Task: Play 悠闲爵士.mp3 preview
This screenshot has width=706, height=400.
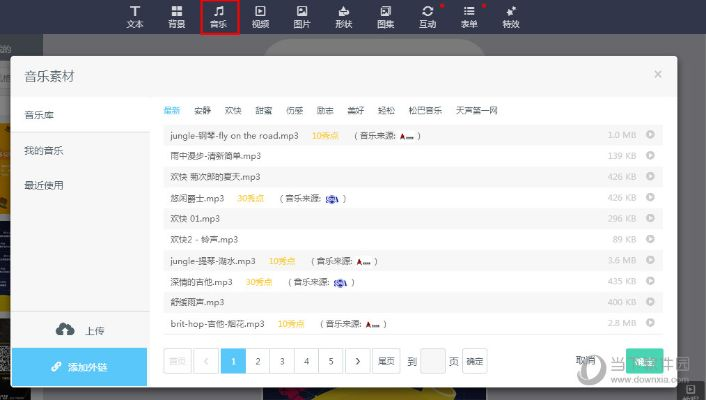Action: [x=650, y=197]
